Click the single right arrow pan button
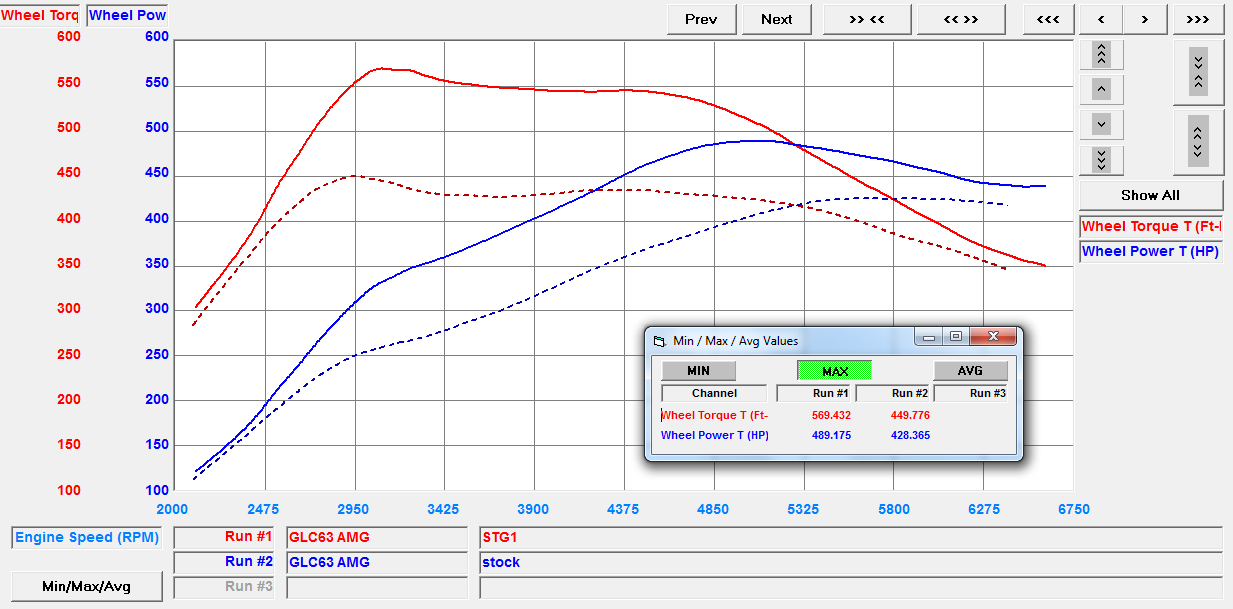1233x609 pixels. (1145, 19)
